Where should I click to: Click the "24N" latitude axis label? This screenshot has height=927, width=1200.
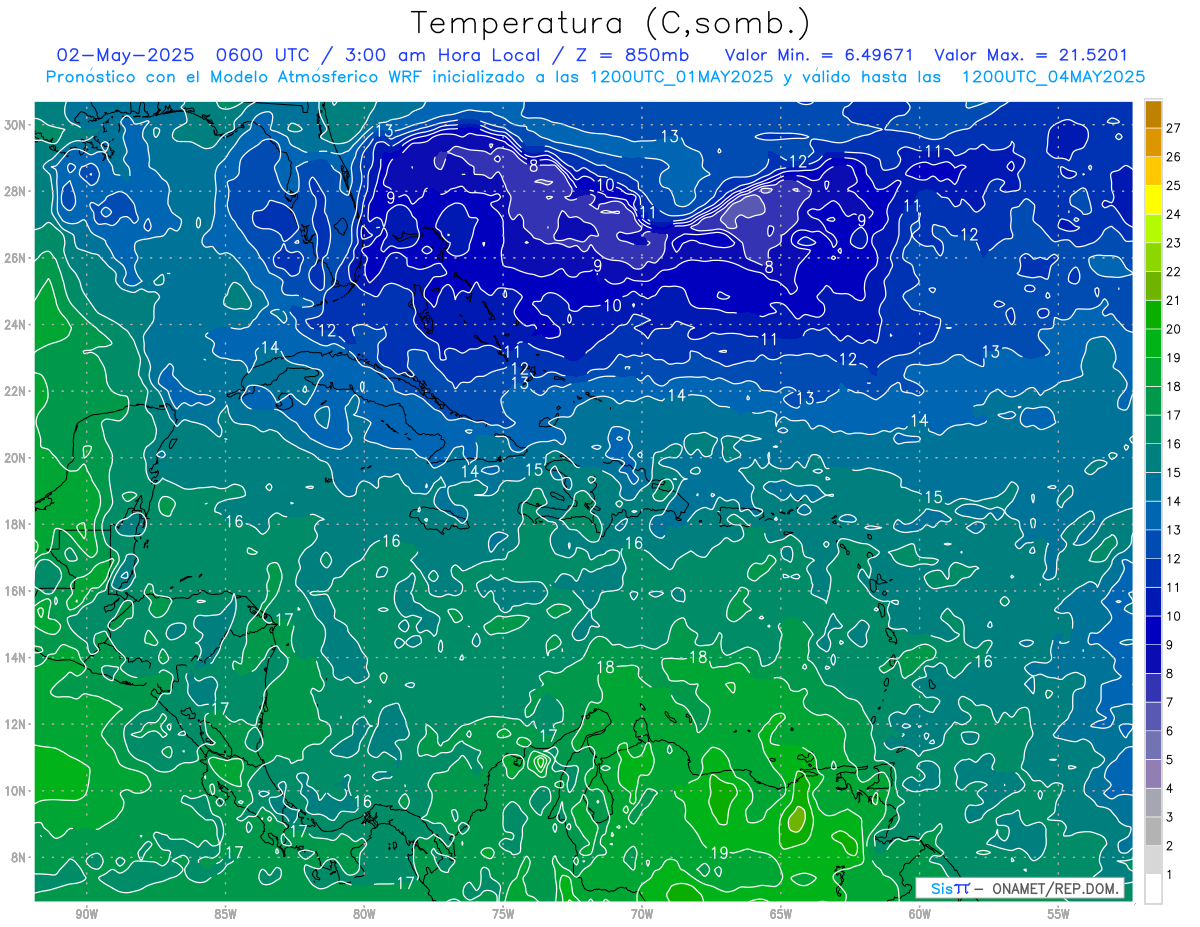click(16, 325)
